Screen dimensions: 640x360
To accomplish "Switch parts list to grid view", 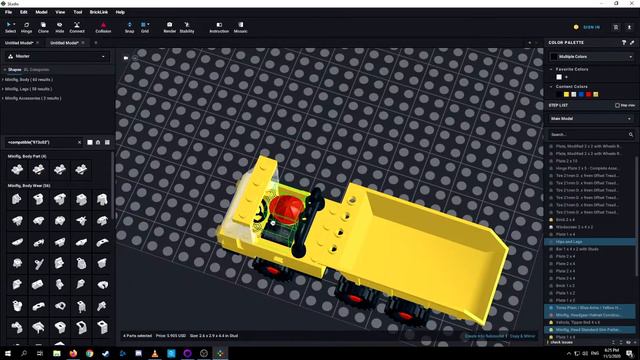I will [x=107, y=142].
